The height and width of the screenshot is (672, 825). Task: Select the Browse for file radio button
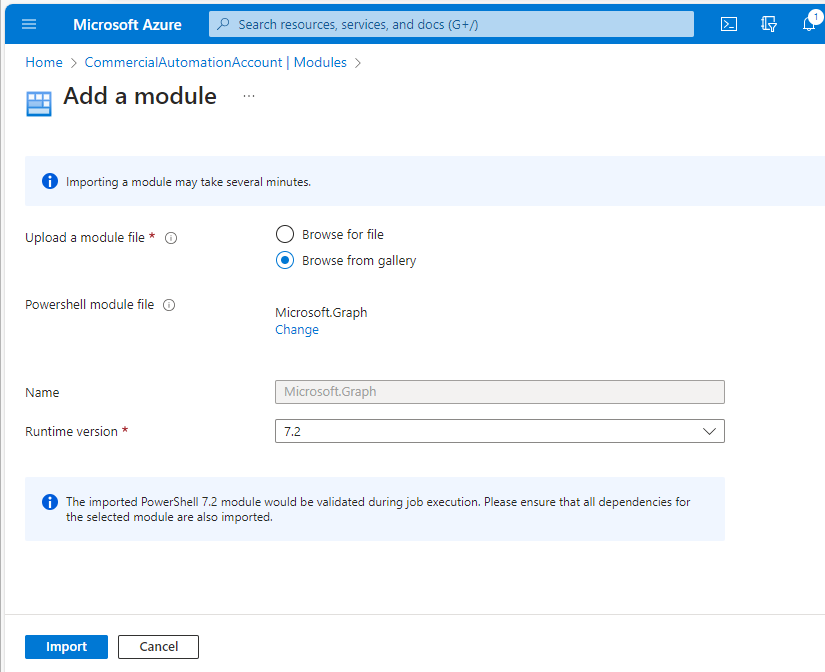coord(285,234)
